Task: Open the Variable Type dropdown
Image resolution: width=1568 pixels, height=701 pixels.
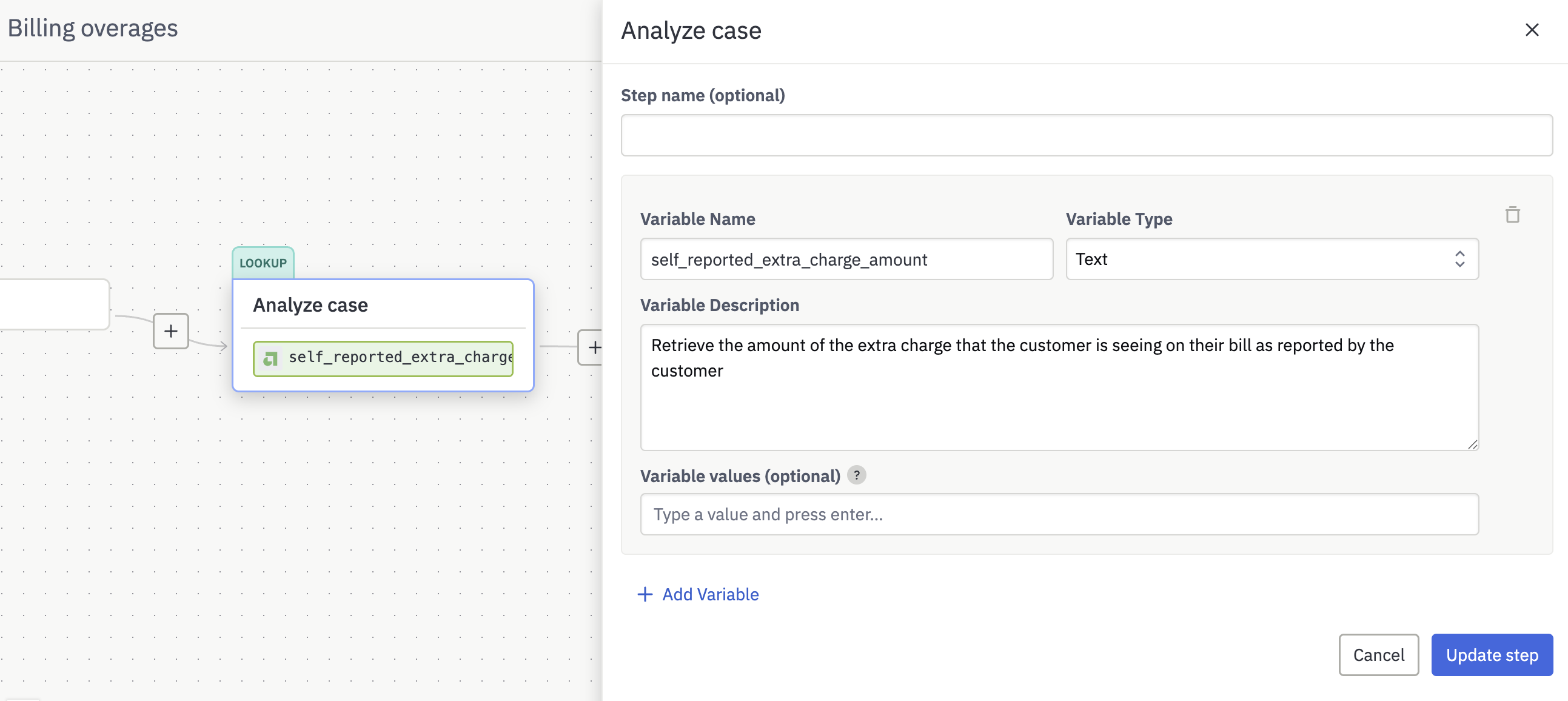Action: tap(1271, 259)
